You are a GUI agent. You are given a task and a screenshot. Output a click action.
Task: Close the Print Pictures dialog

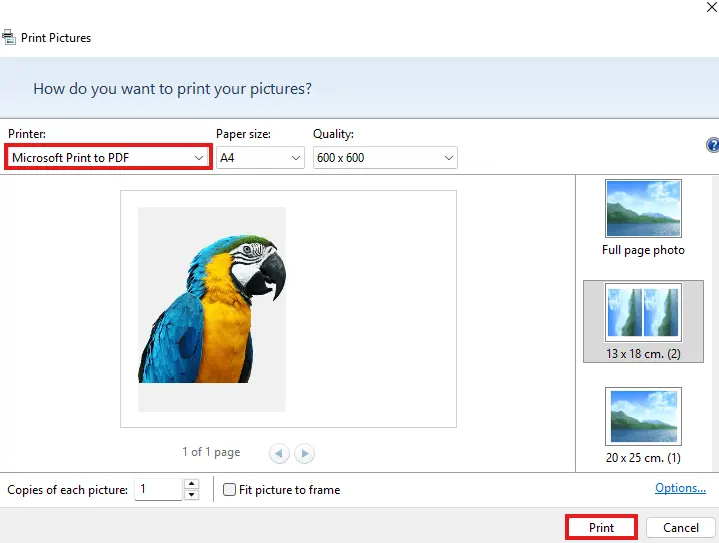(712, 7)
